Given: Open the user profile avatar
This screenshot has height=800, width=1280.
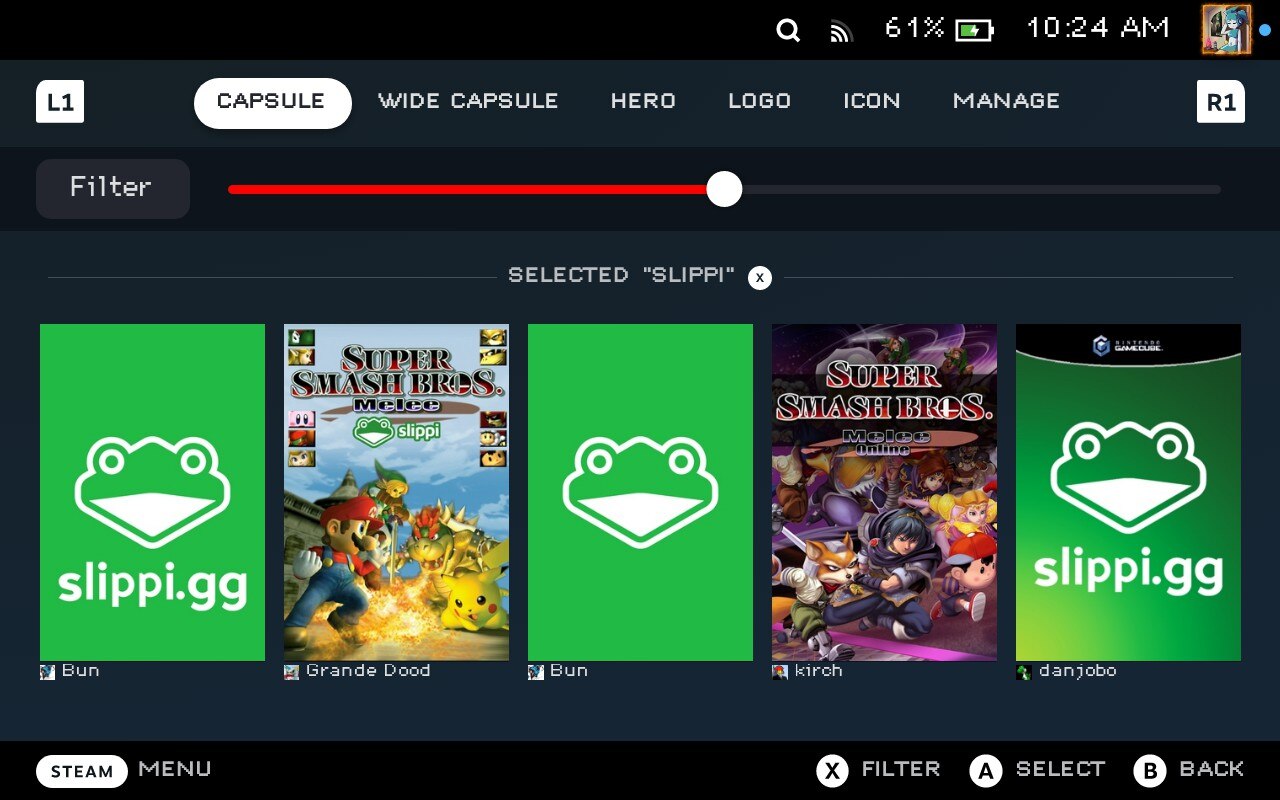Looking at the screenshot, I should [x=1226, y=29].
